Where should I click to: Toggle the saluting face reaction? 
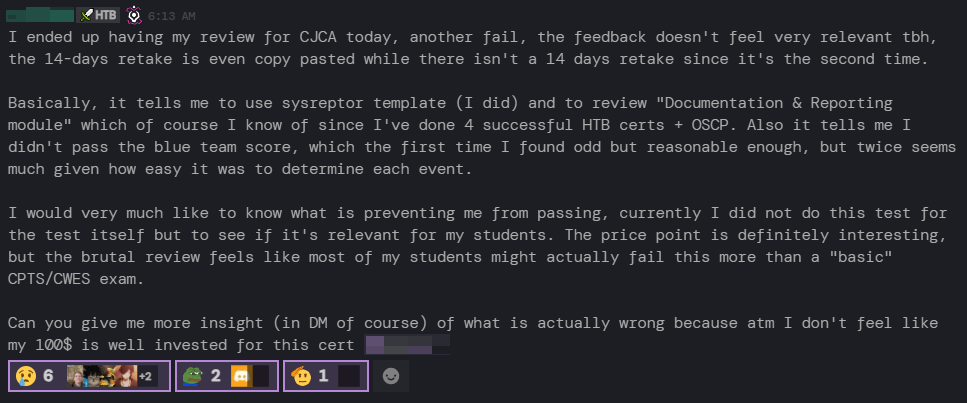(299, 377)
